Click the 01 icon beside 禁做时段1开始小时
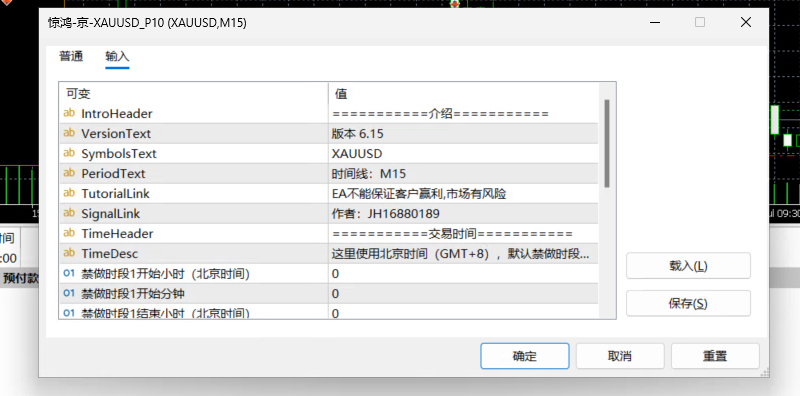 tap(69, 274)
